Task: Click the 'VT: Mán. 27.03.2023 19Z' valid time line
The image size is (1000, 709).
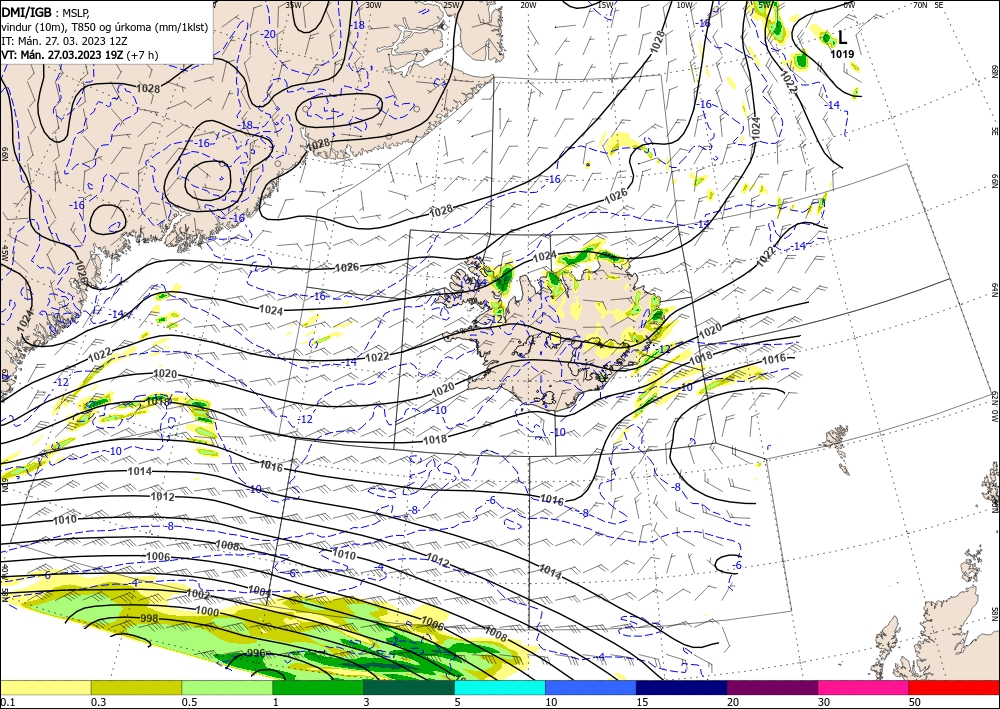Action: (x=80, y=55)
